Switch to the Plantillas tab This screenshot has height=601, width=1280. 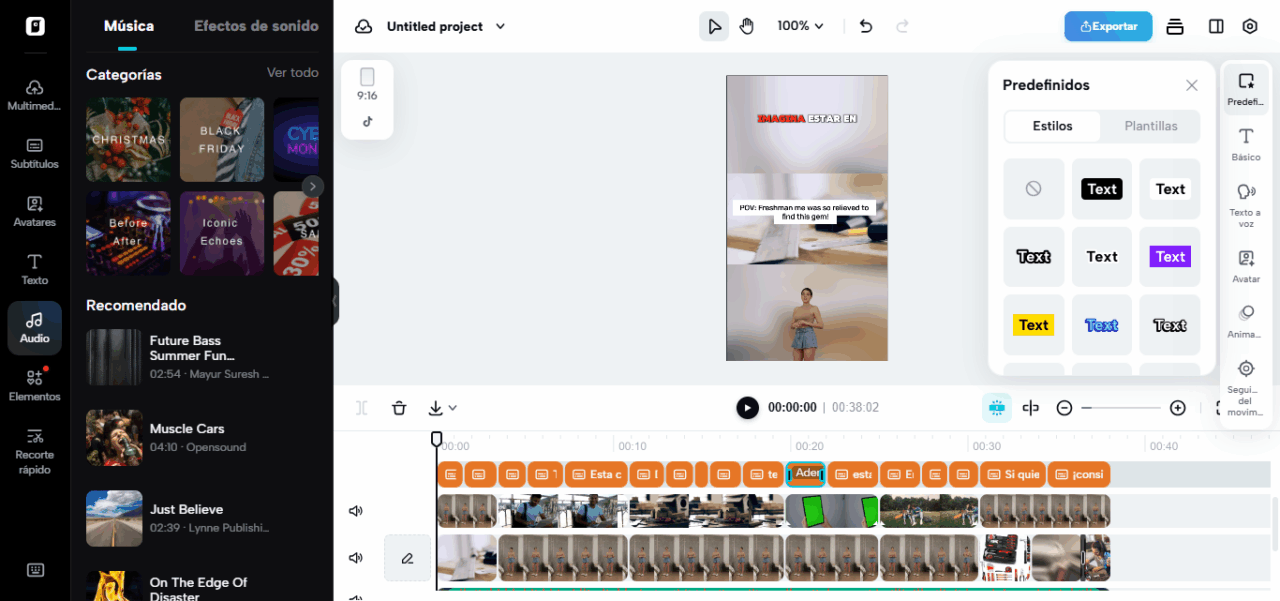[x=1150, y=126]
